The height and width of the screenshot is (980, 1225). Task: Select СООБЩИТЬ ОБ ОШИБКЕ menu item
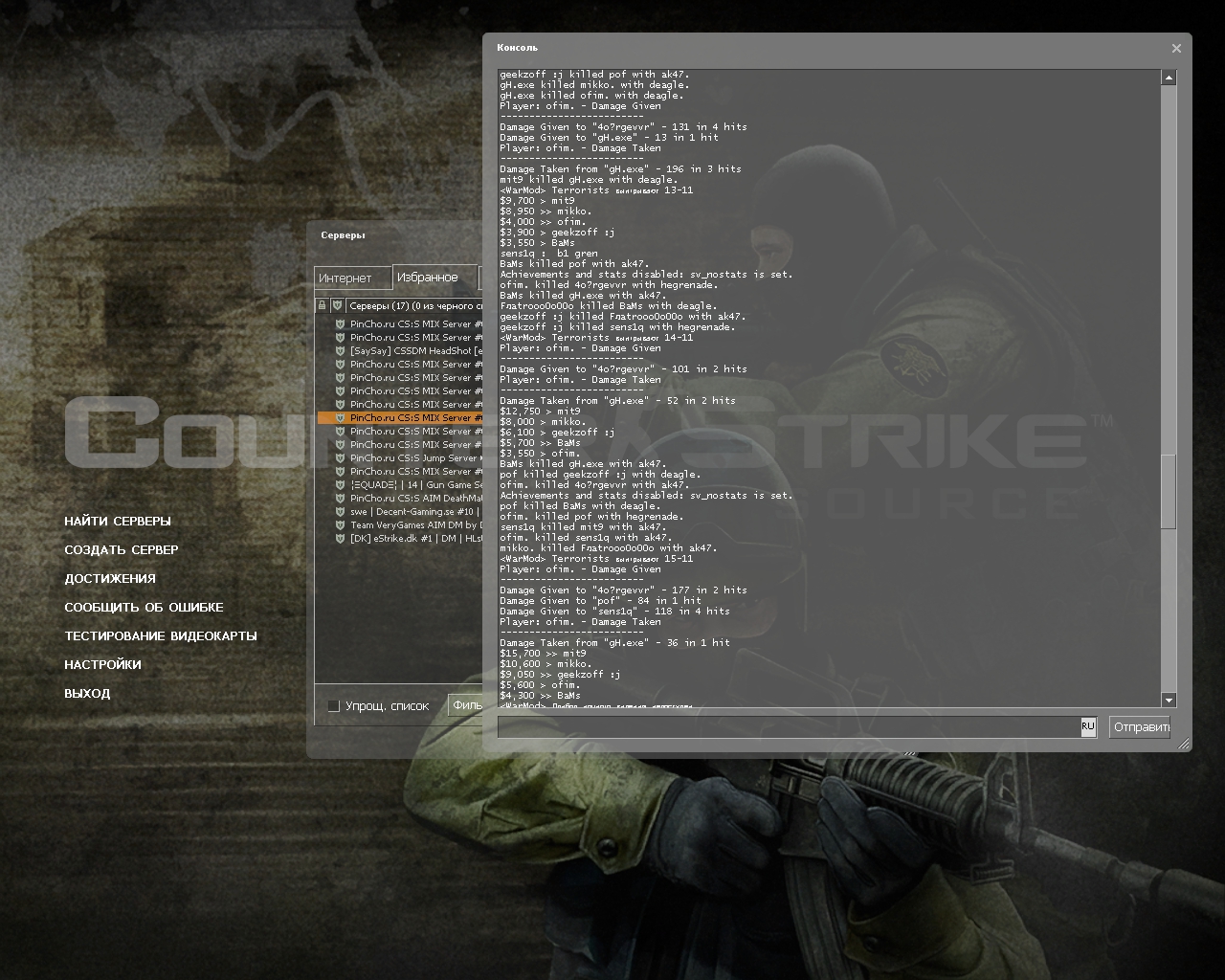point(144,608)
